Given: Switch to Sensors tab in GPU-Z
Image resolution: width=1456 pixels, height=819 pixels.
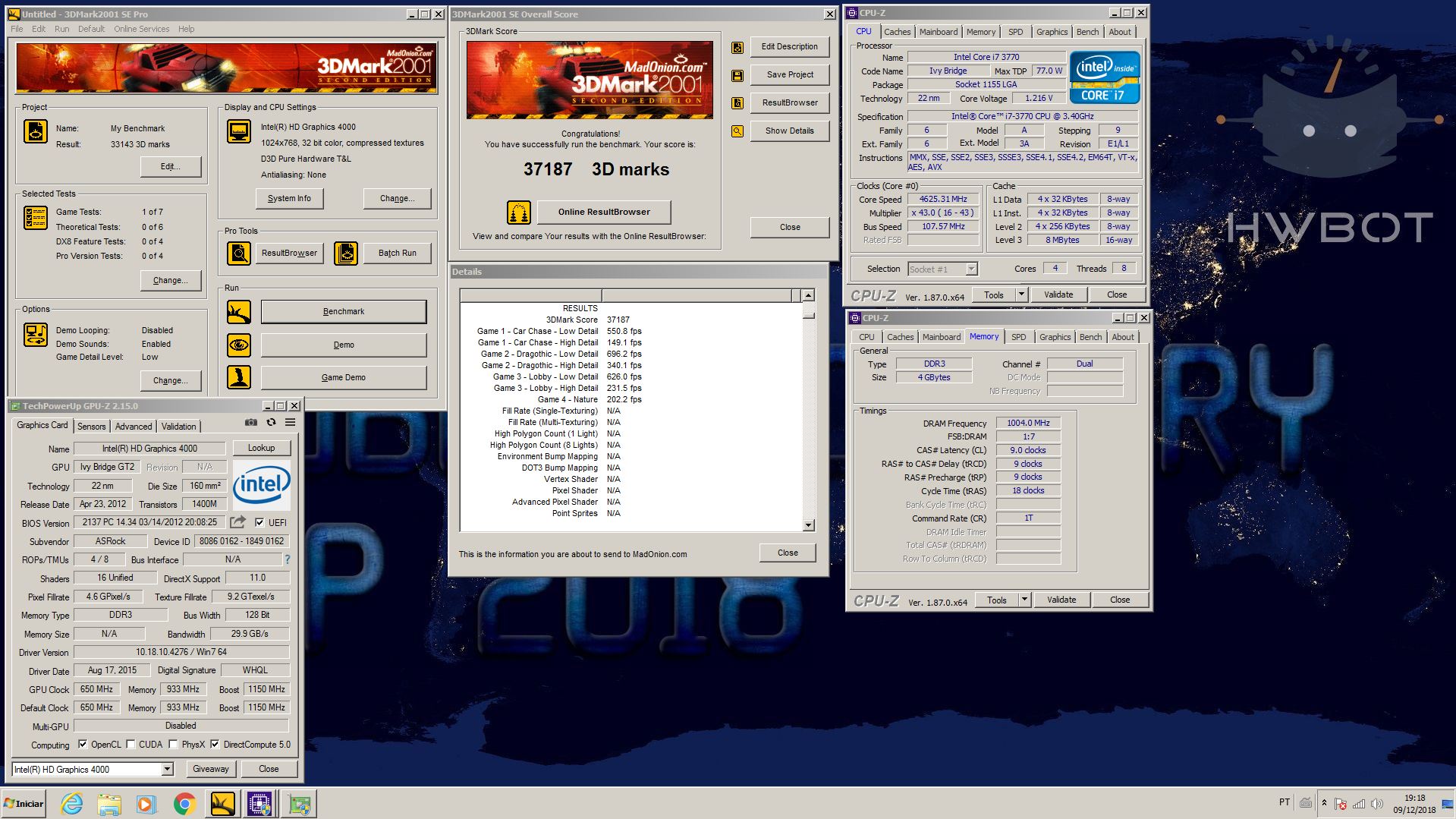Looking at the screenshot, I should [x=92, y=426].
